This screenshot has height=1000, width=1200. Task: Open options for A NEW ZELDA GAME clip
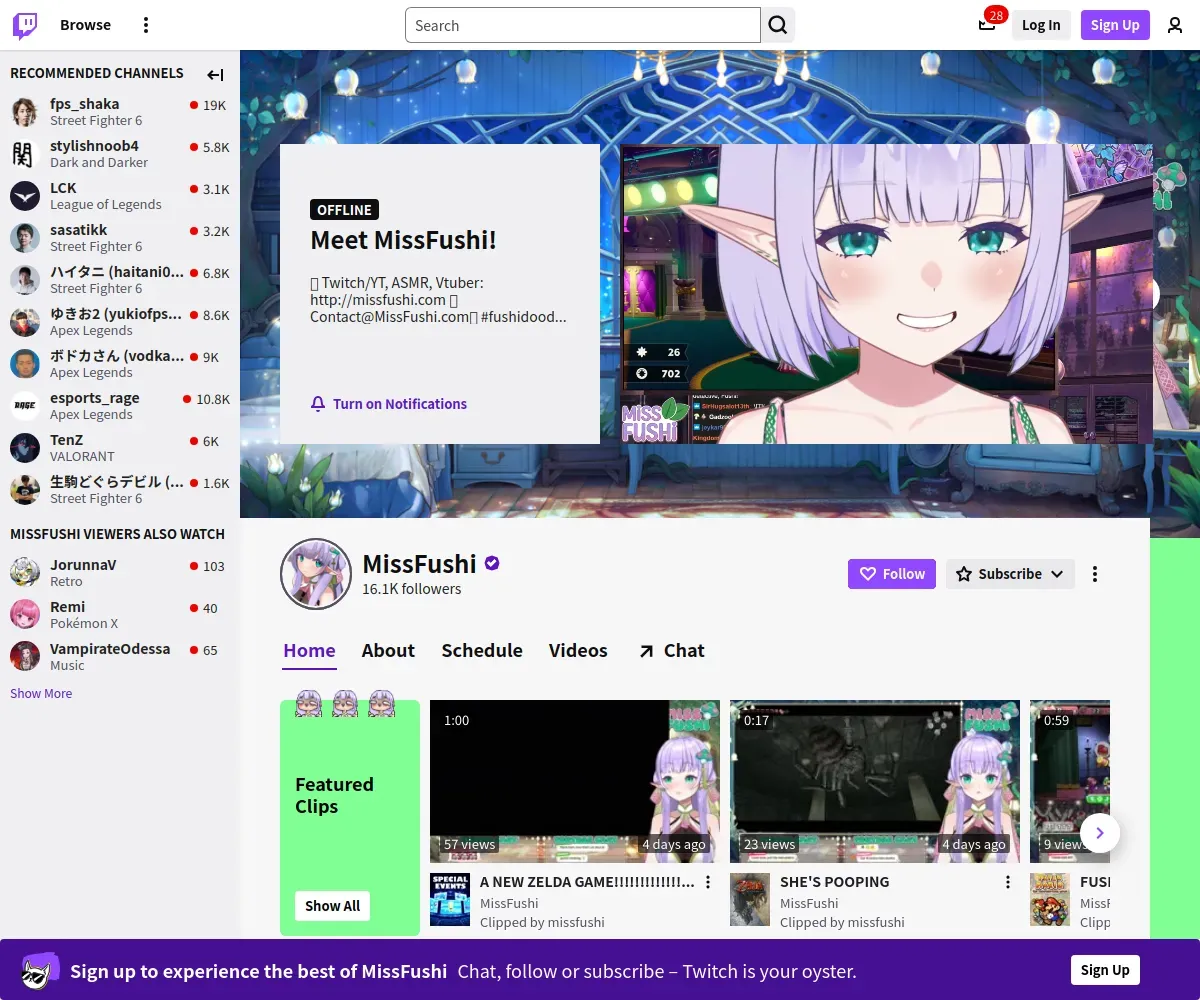(x=708, y=882)
